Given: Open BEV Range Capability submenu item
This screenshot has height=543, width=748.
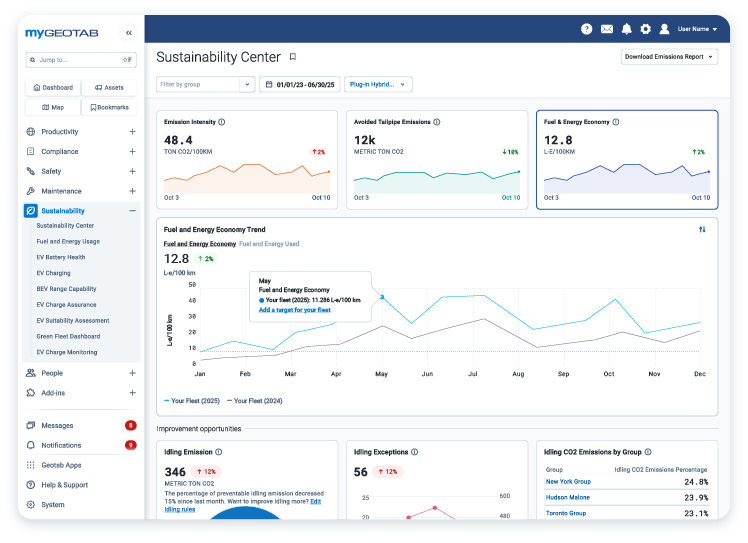Looking at the screenshot, I should tap(66, 289).
